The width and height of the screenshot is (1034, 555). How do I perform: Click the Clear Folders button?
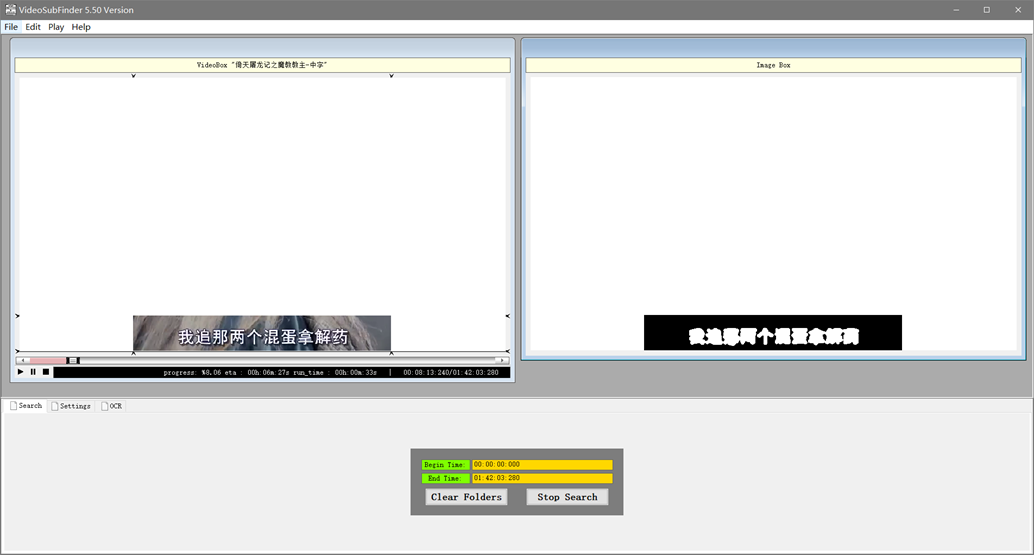coord(466,497)
